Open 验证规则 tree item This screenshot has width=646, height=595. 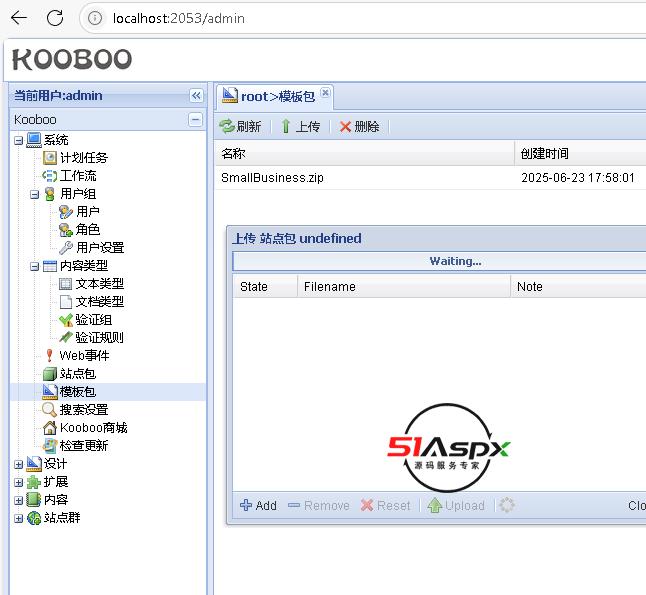tap(99, 337)
